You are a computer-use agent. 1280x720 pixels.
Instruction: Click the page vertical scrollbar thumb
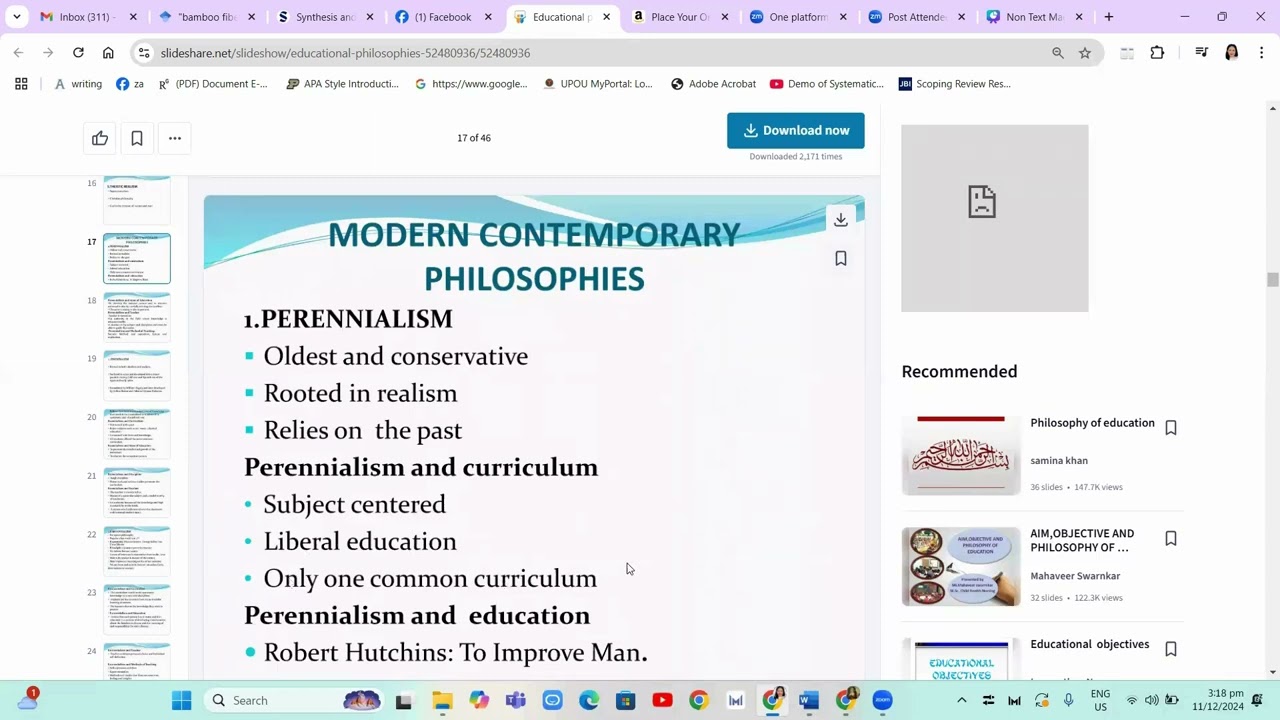coord(1273,280)
